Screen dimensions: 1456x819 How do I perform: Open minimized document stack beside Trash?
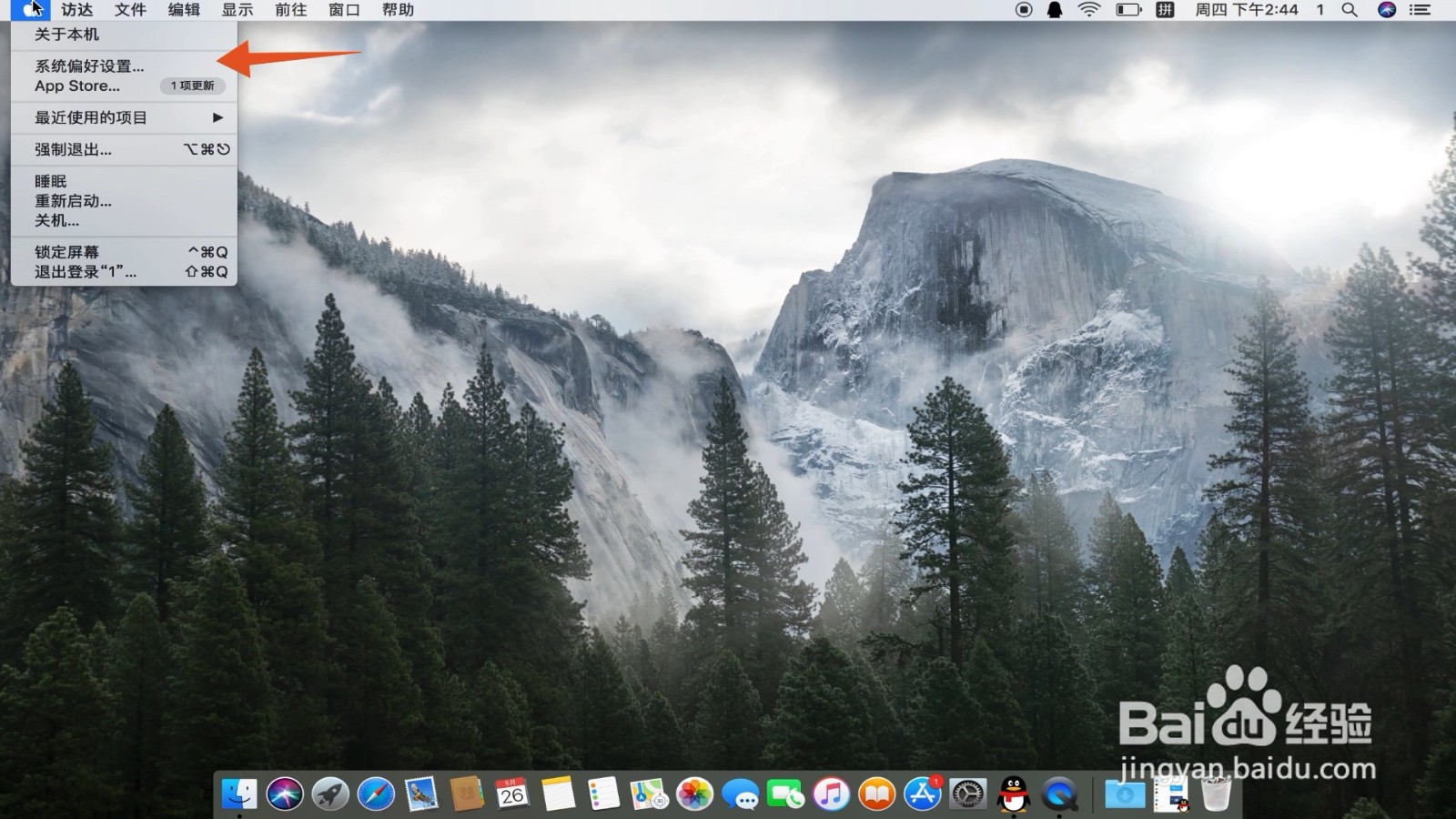[1170, 794]
